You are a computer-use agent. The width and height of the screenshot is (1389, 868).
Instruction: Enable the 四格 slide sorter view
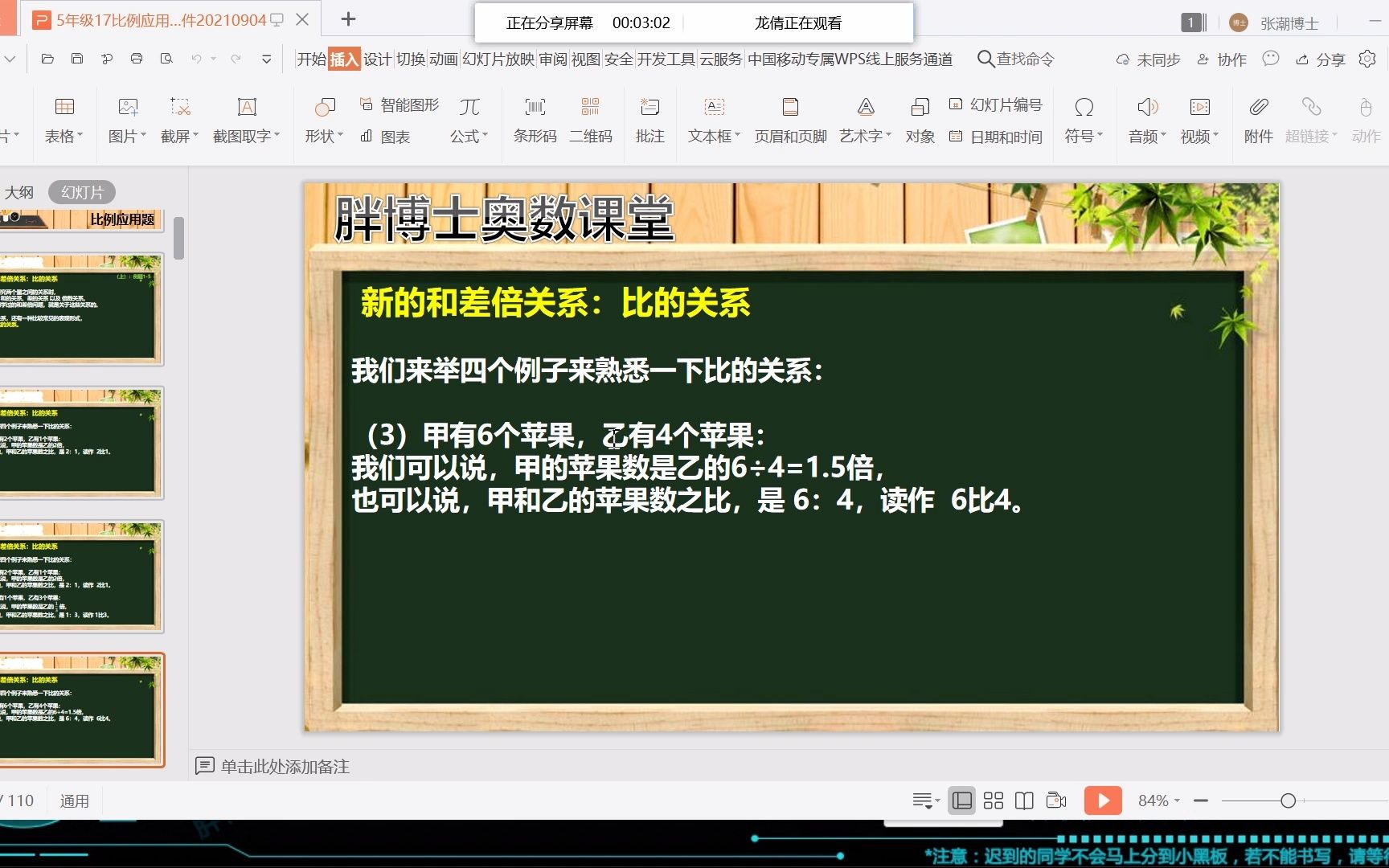[994, 800]
